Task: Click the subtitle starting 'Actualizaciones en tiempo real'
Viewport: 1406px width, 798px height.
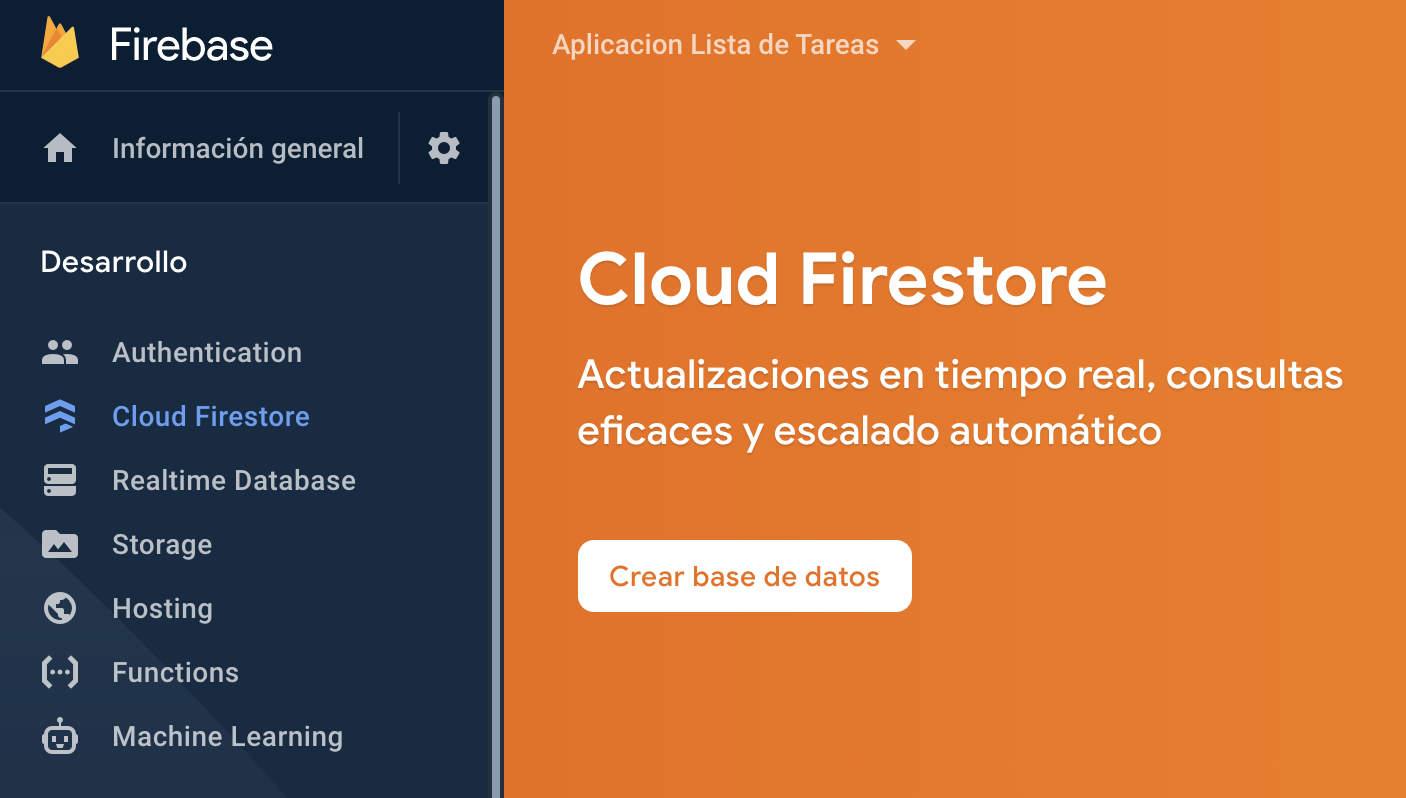Action: (x=960, y=403)
